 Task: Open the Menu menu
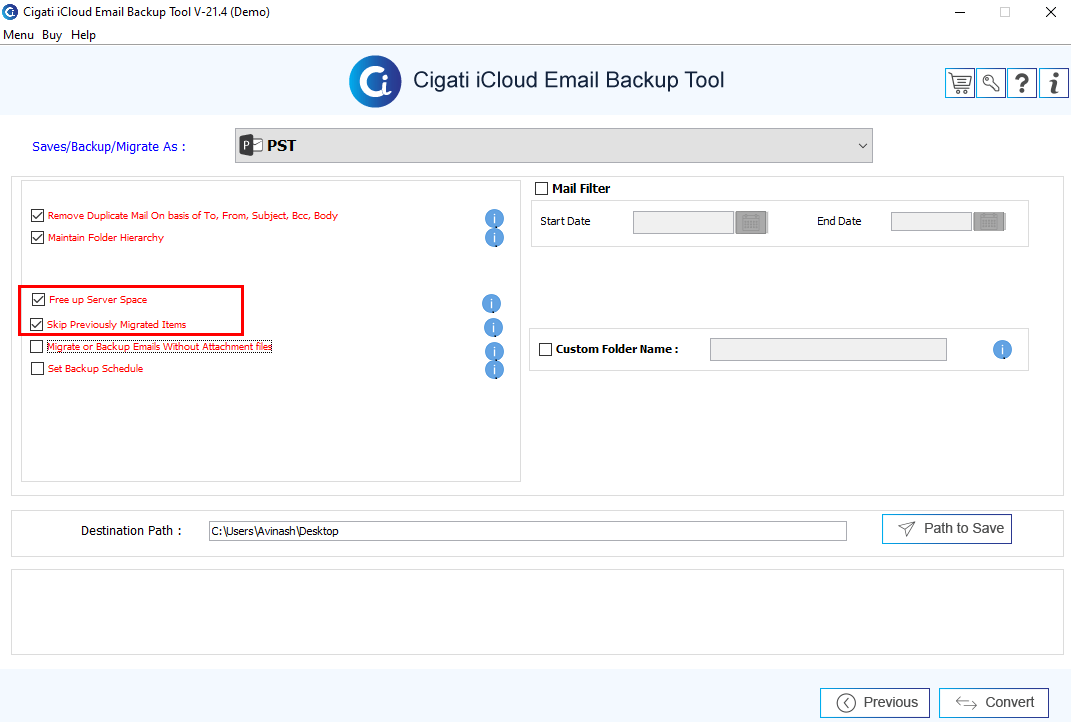click(x=18, y=35)
